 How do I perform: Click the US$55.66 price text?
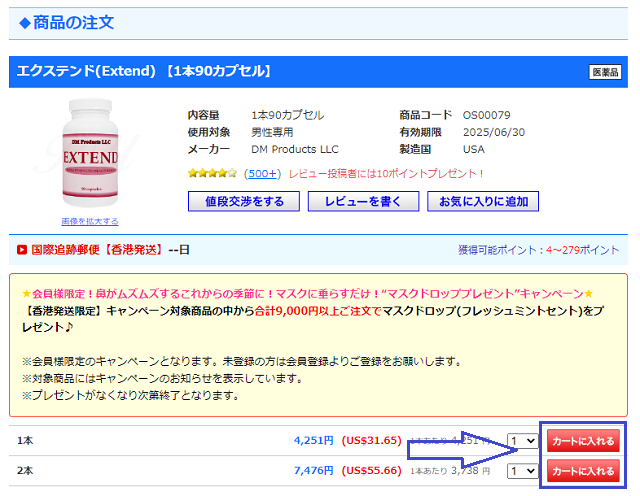[x=371, y=471]
